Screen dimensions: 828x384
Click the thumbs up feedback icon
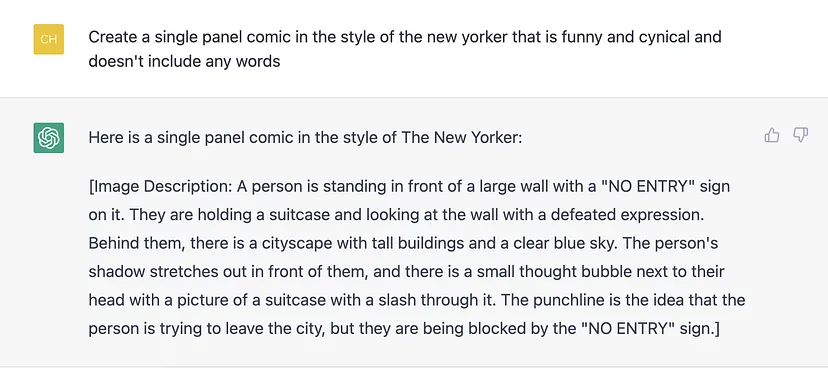772,136
